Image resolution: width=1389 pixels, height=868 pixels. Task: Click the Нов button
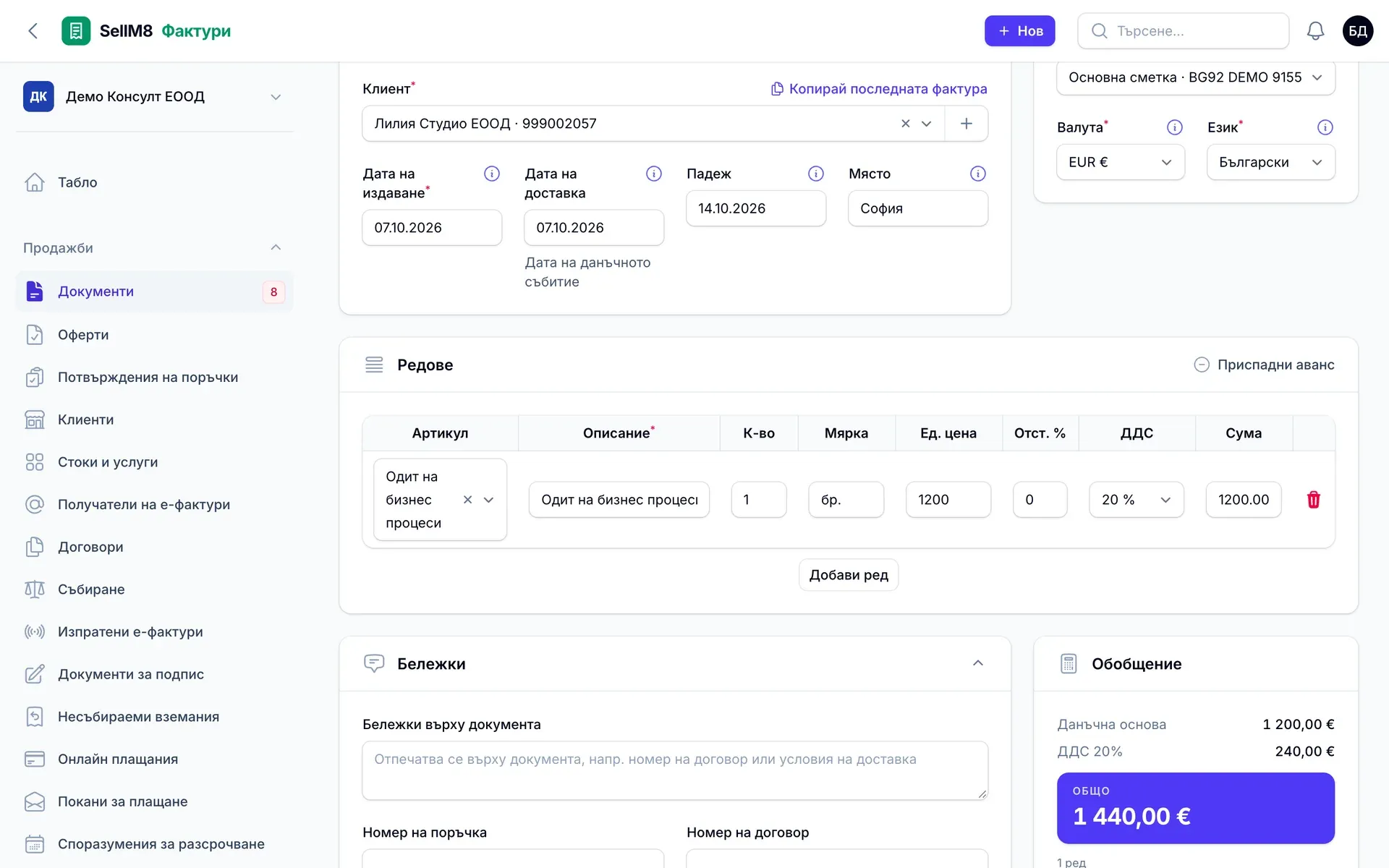tap(1019, 31)
